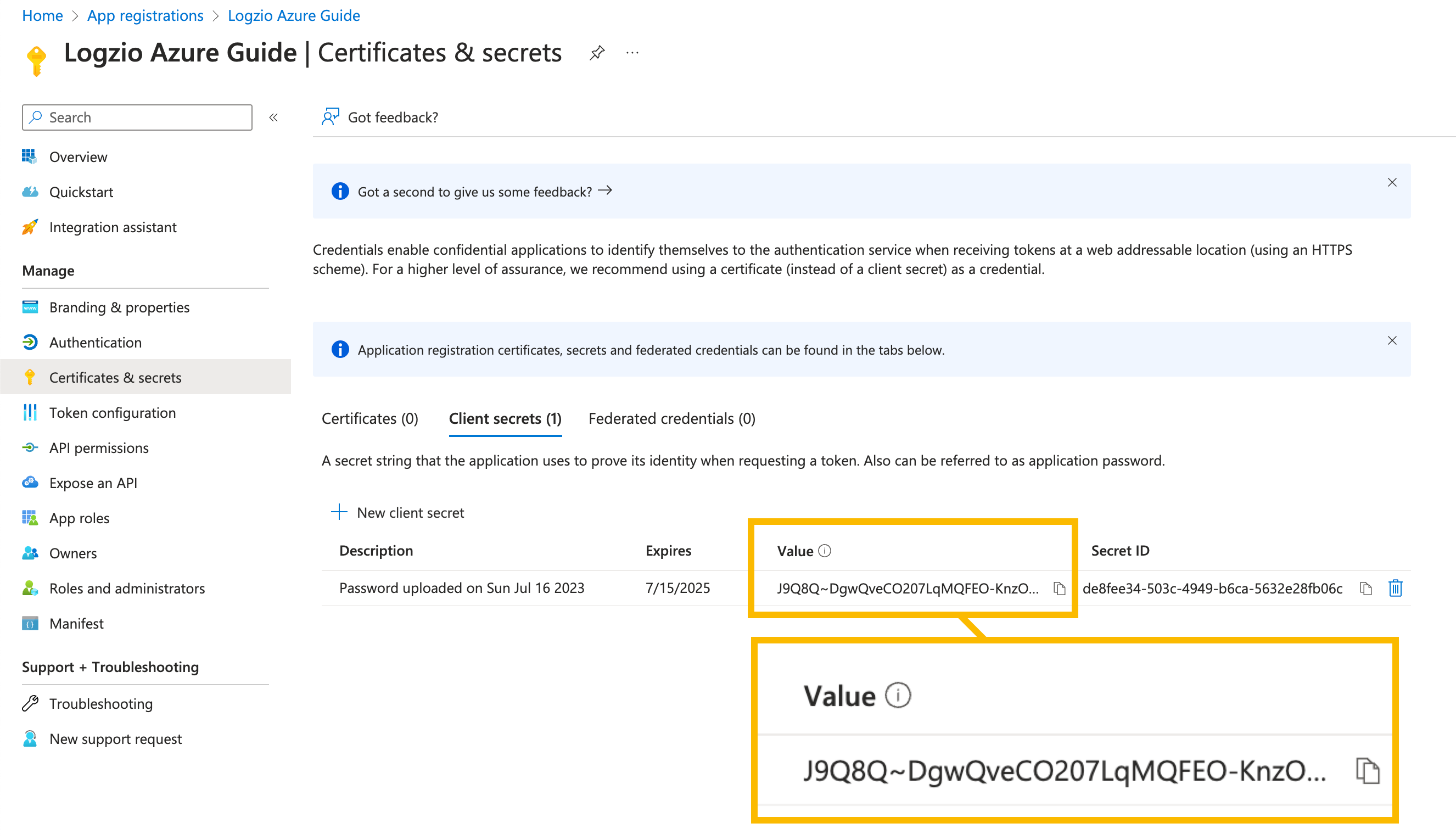Click the Manifest icon
Viewport: 1456px width, 840px height.
pyautogui.click(x=30, y=624)
